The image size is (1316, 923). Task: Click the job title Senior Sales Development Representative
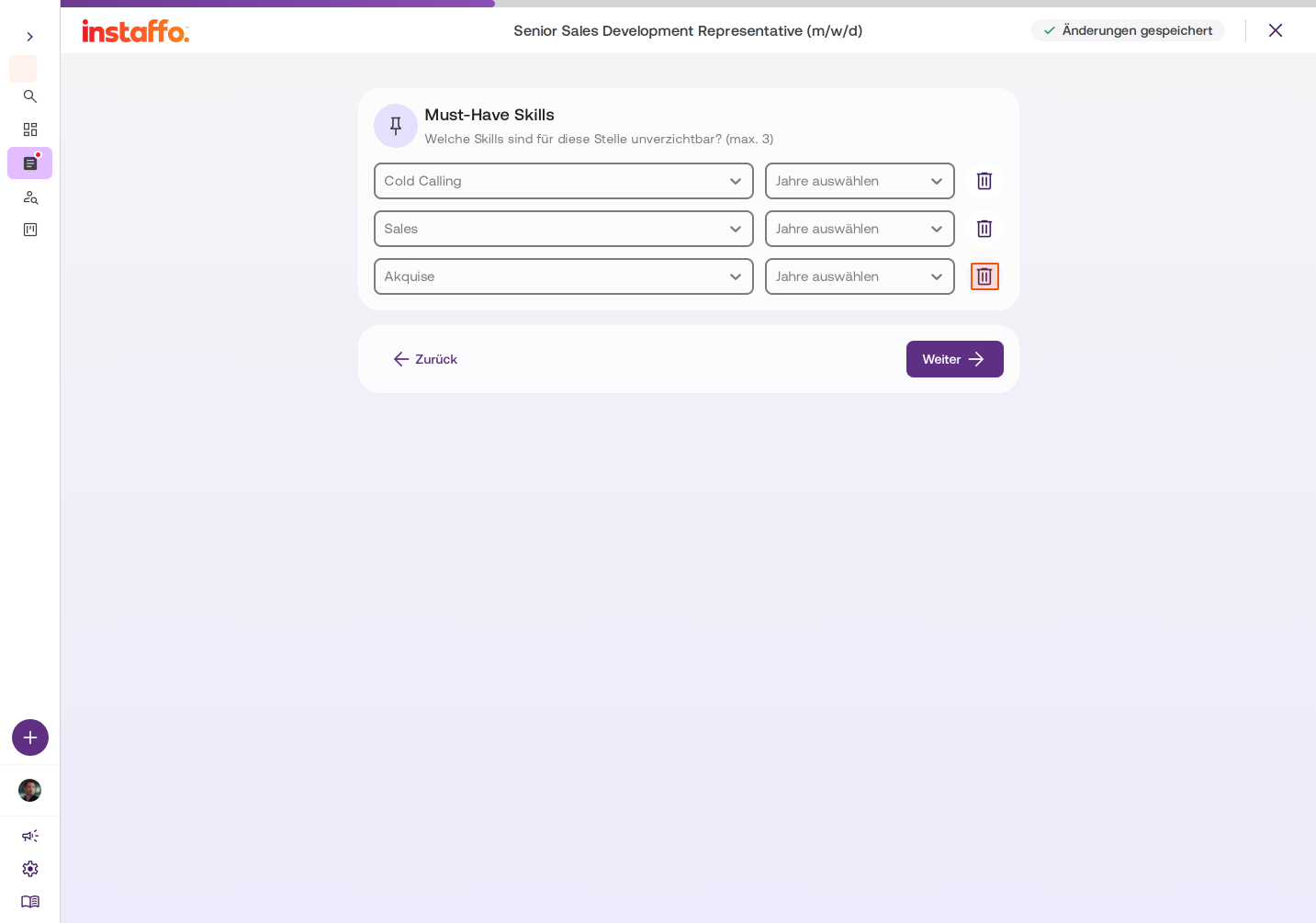(x=688, y=30)
